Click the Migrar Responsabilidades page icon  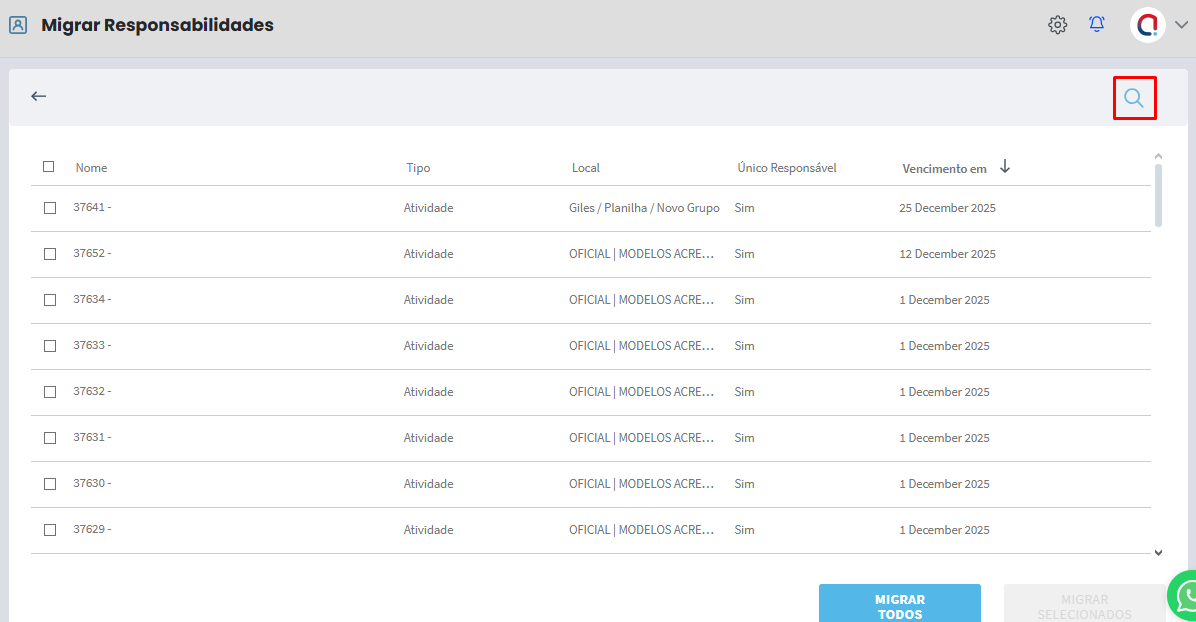coord(18,25)
